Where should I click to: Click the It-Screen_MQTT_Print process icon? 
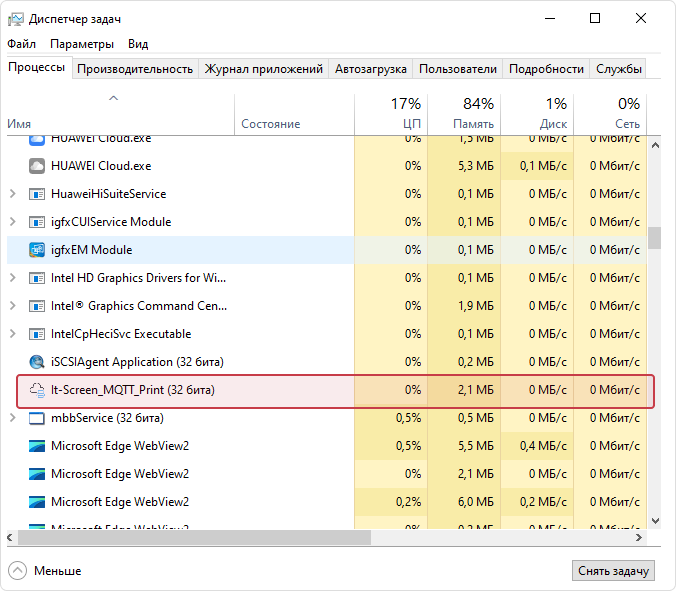coord(37,390)
